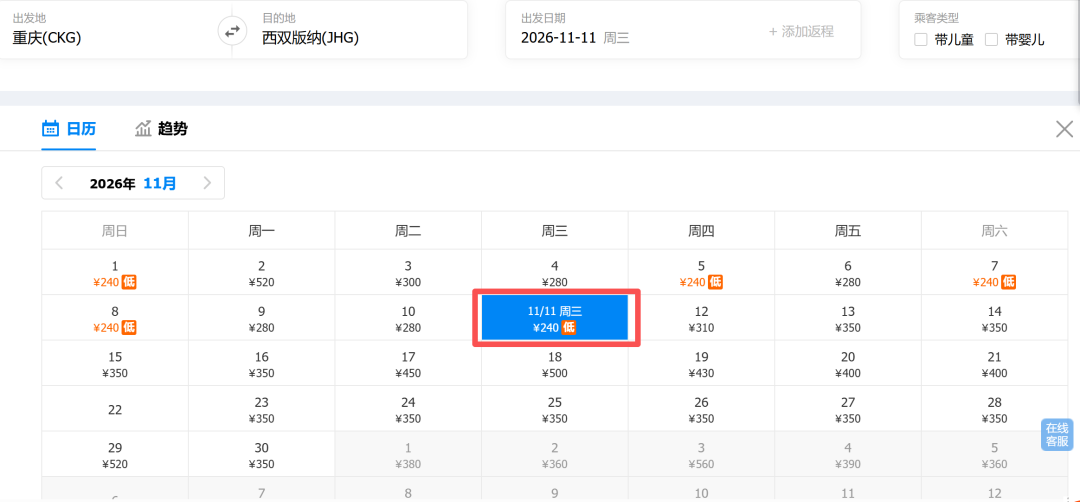Tick the 带儿童 checkbox

click(920, 40)
